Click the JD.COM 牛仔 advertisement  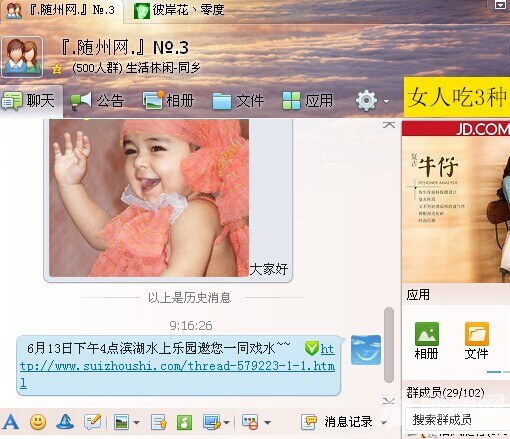456,202
